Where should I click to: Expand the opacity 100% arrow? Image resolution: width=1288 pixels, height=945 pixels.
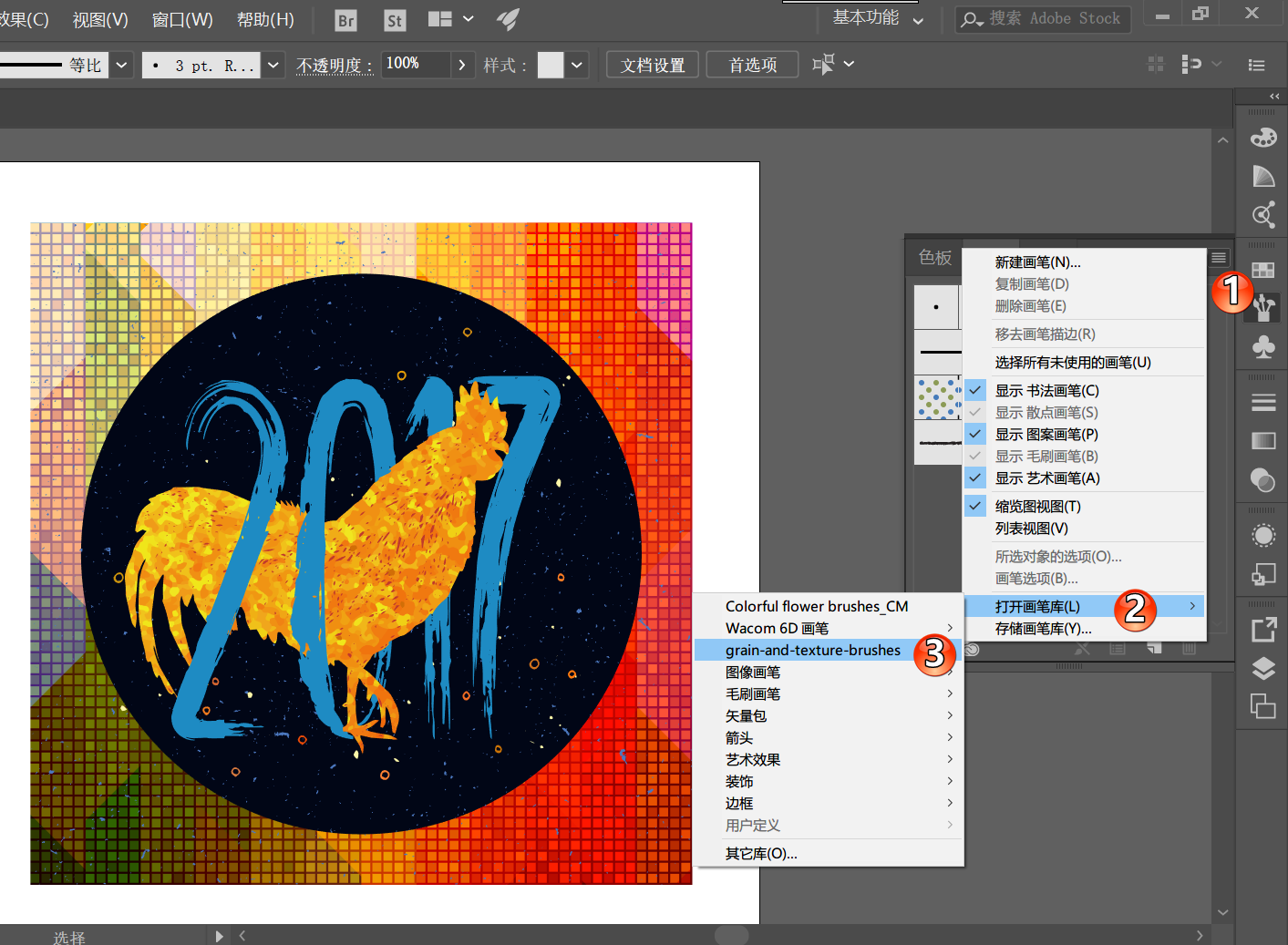462,65
